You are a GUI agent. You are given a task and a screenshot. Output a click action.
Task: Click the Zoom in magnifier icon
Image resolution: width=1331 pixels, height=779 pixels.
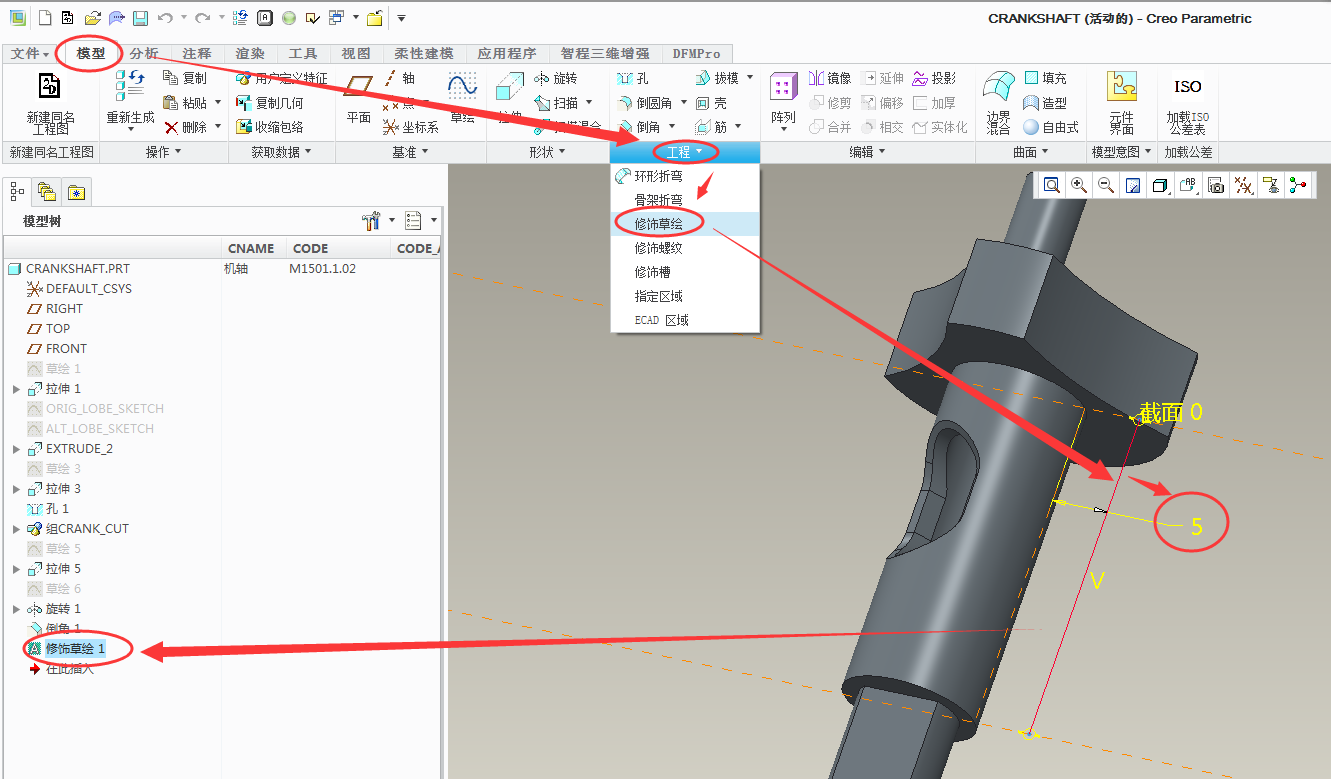(x=1079, y=185)
